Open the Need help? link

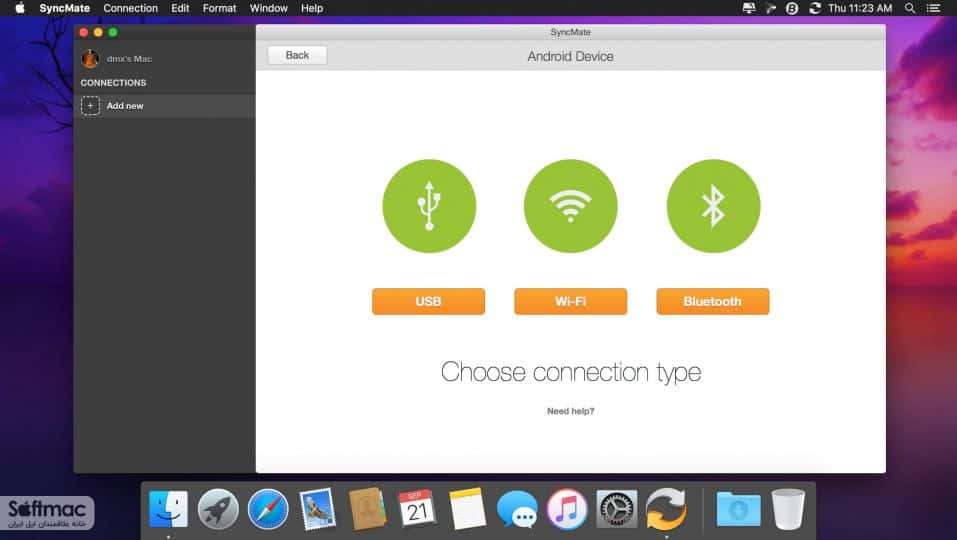tap(571, 411)
